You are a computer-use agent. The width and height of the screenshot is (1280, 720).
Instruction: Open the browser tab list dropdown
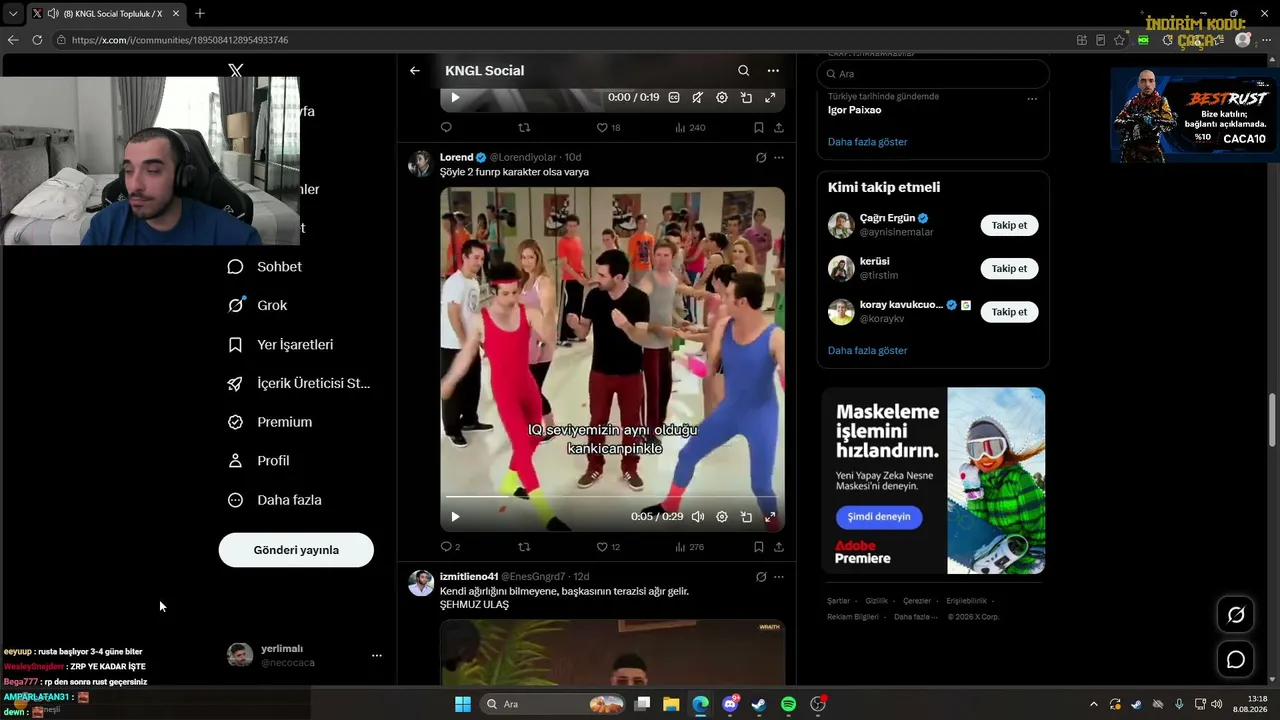coord(13,14)
